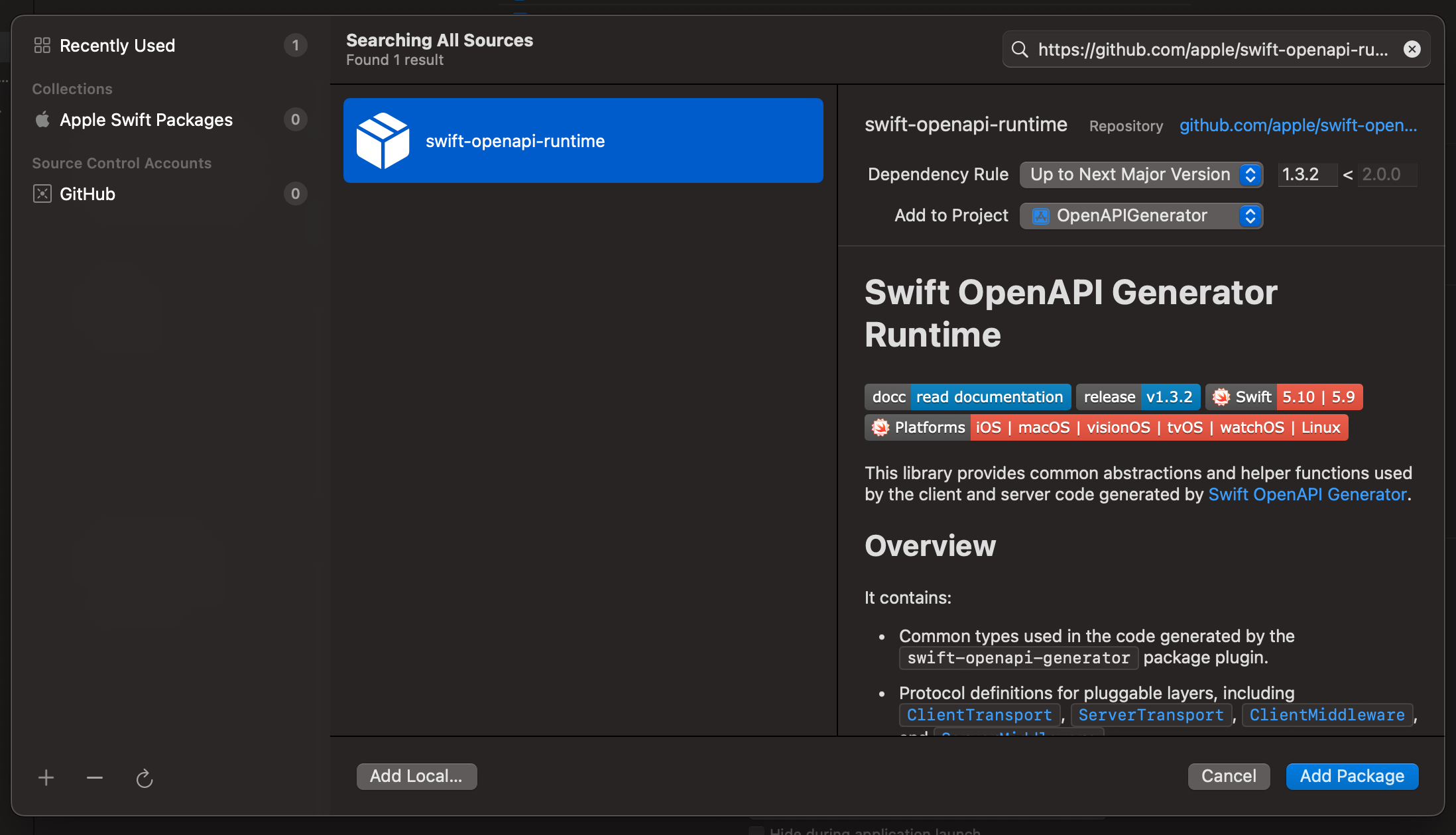Clear the search field with the X icon

1412,49
